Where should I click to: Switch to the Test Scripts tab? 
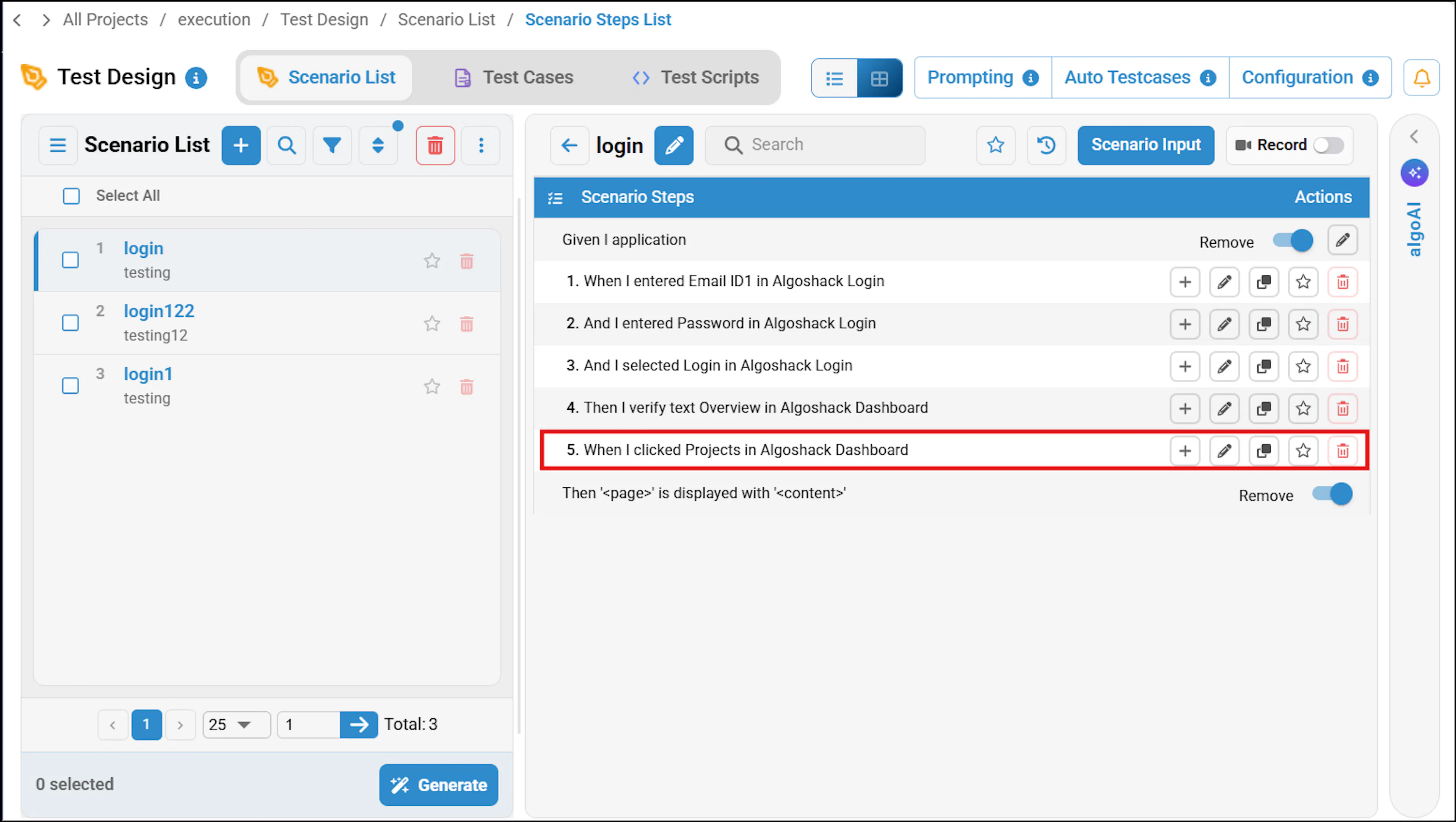pyautogui.click(x=695, y=77)
